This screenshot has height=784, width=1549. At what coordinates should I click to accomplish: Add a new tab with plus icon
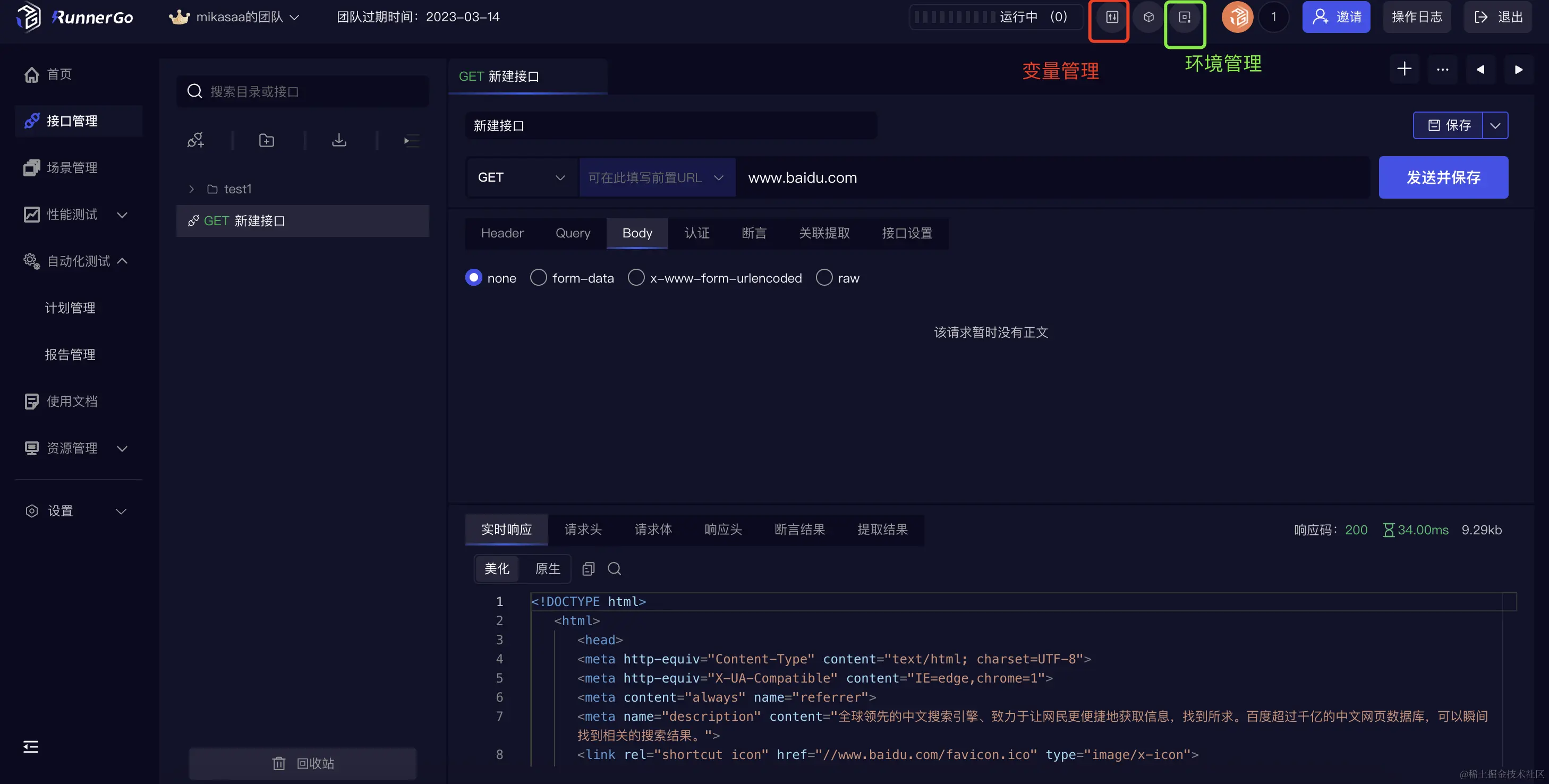(x=1404, y=69)
